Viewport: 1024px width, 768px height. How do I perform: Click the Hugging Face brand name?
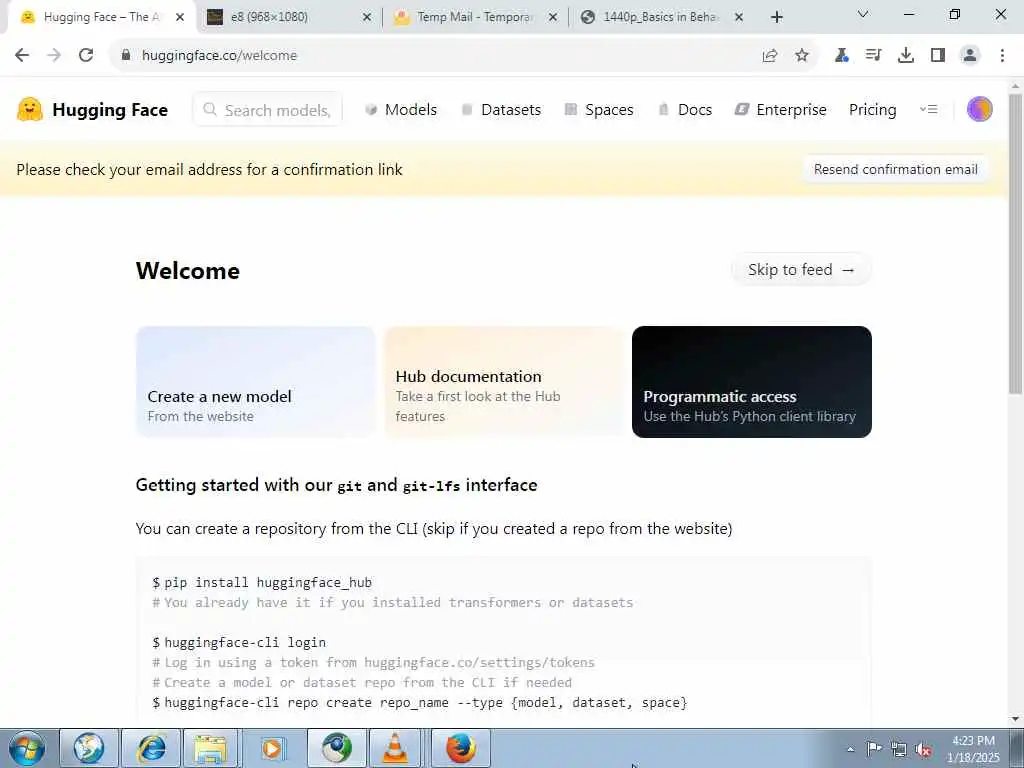point(110,110)
